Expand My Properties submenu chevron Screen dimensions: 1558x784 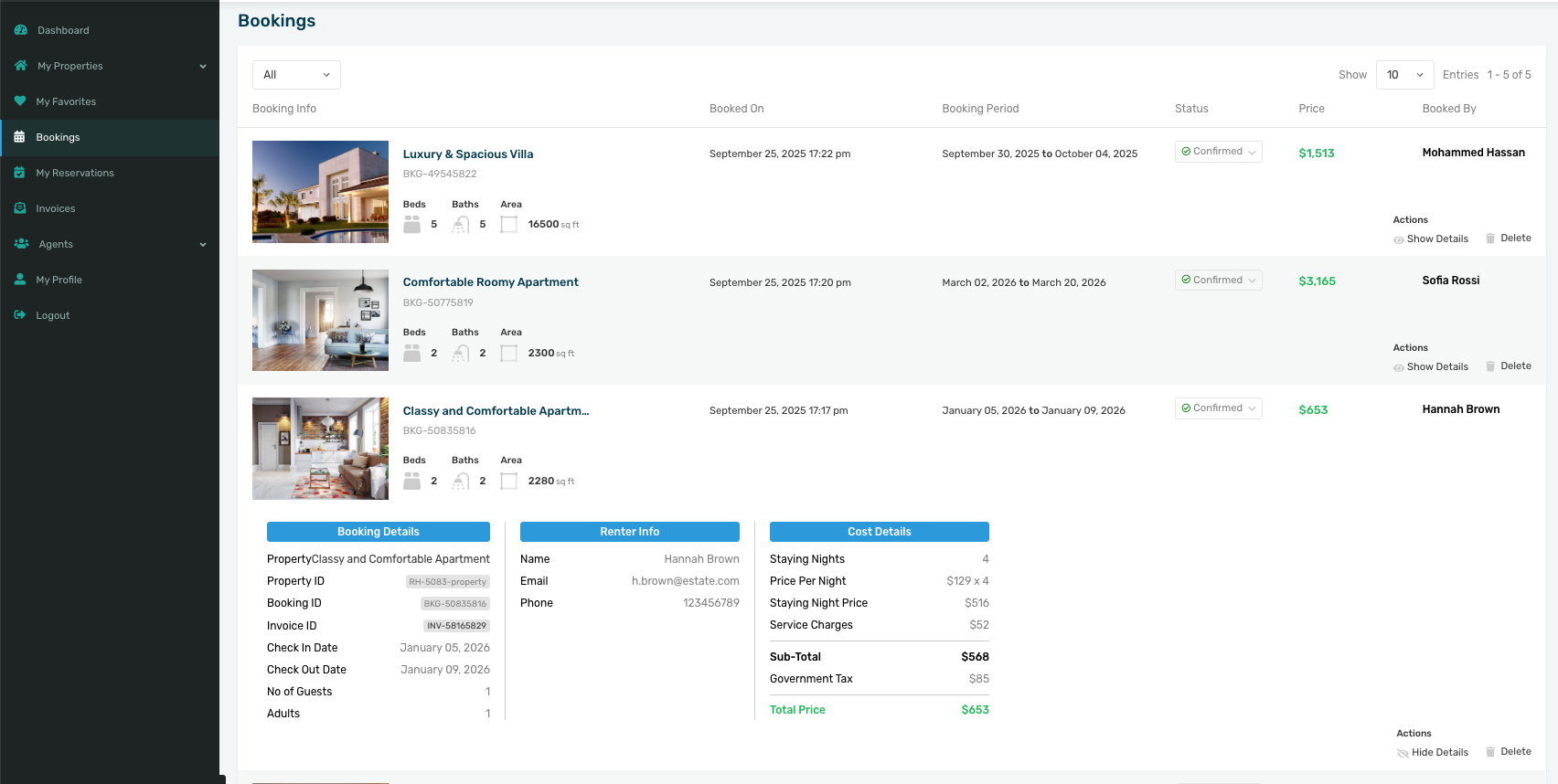click(203, 67)
